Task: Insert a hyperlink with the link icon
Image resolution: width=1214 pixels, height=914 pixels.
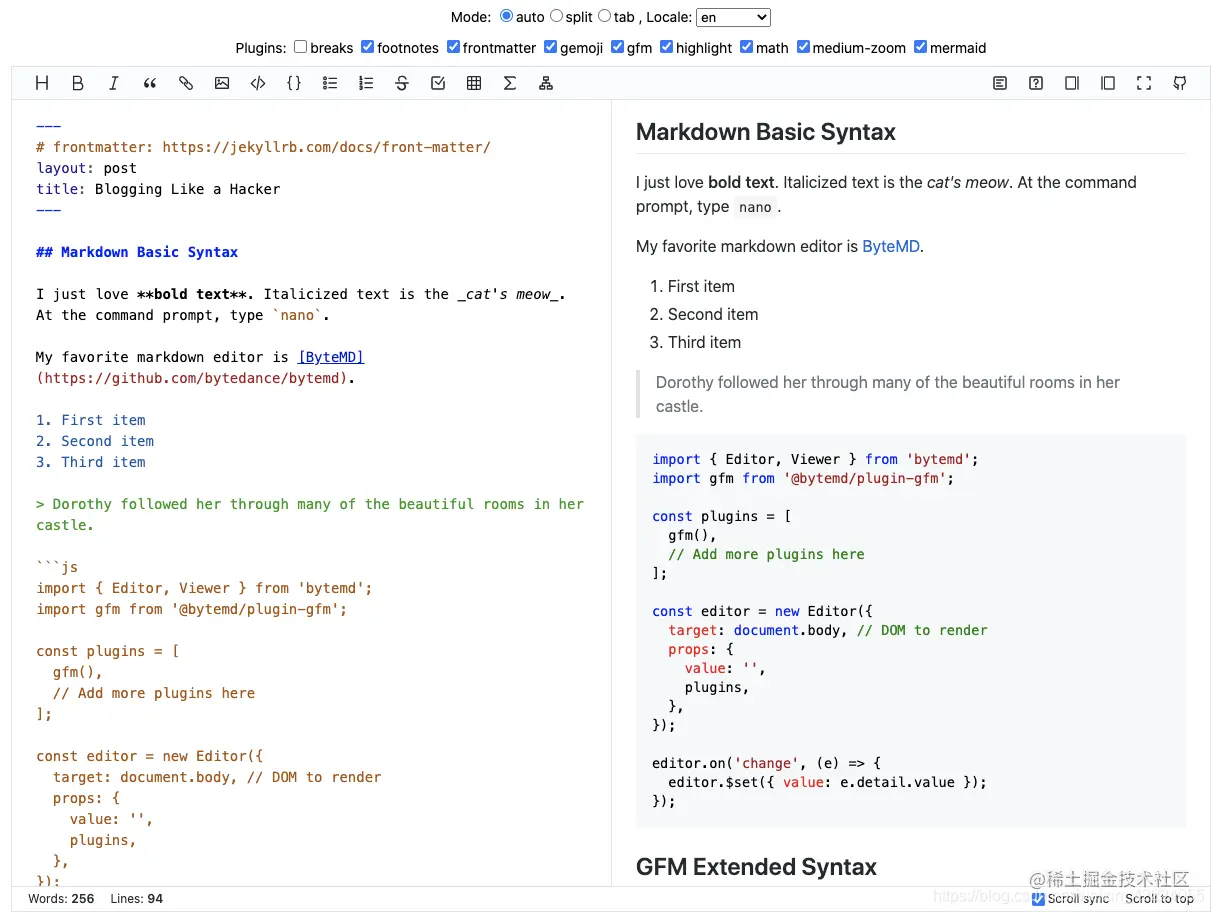Action: 186,83
